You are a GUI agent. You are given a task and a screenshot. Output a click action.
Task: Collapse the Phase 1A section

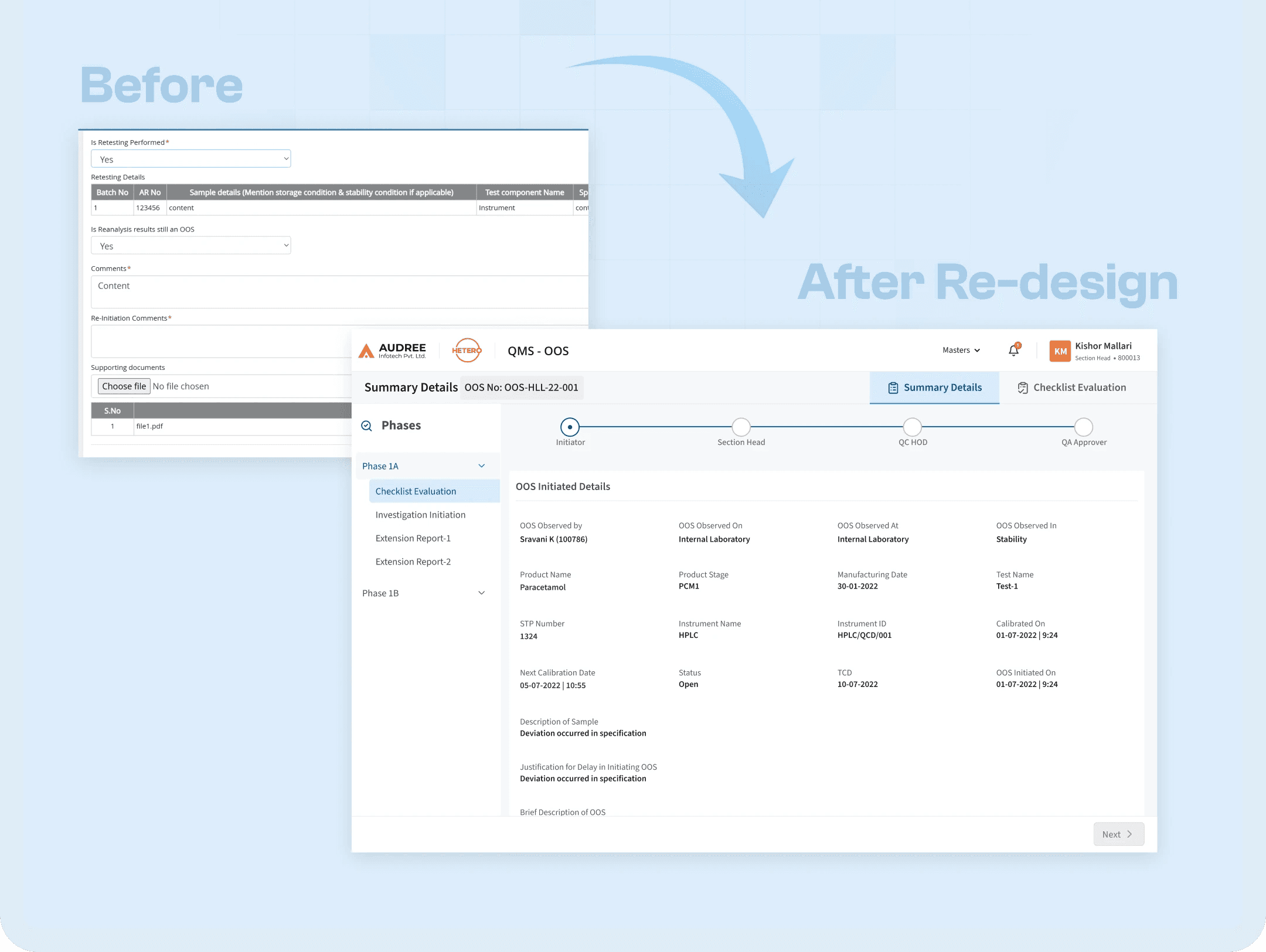coord(482,465)
